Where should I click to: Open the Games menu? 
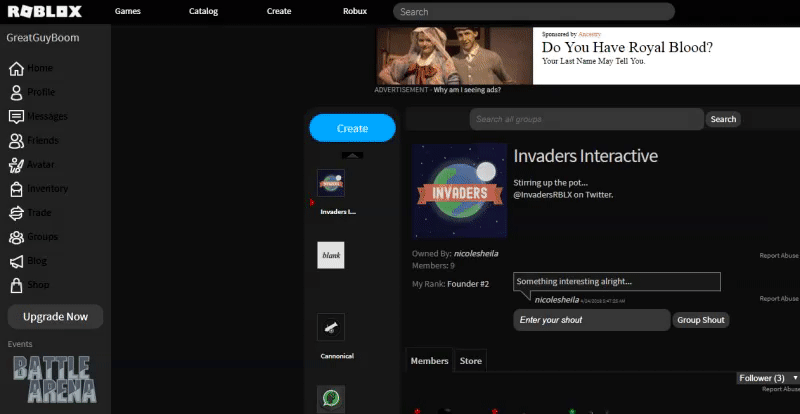pyautogui.click(x=128, y=11)
